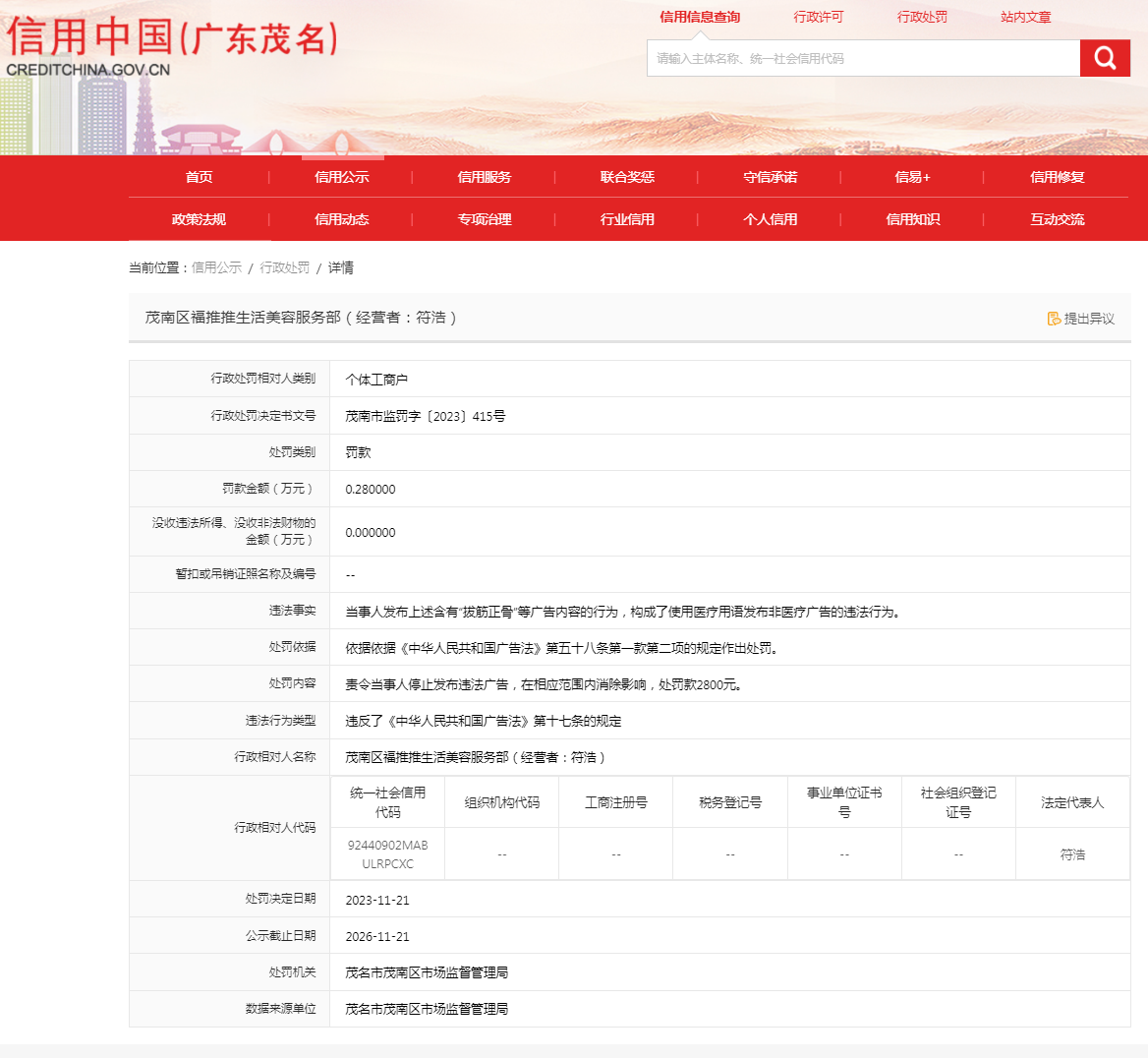The height and width of the screenshot is (1058, 1148).
Task: Click the red search magnifier button
Action: coord(1105,58)
